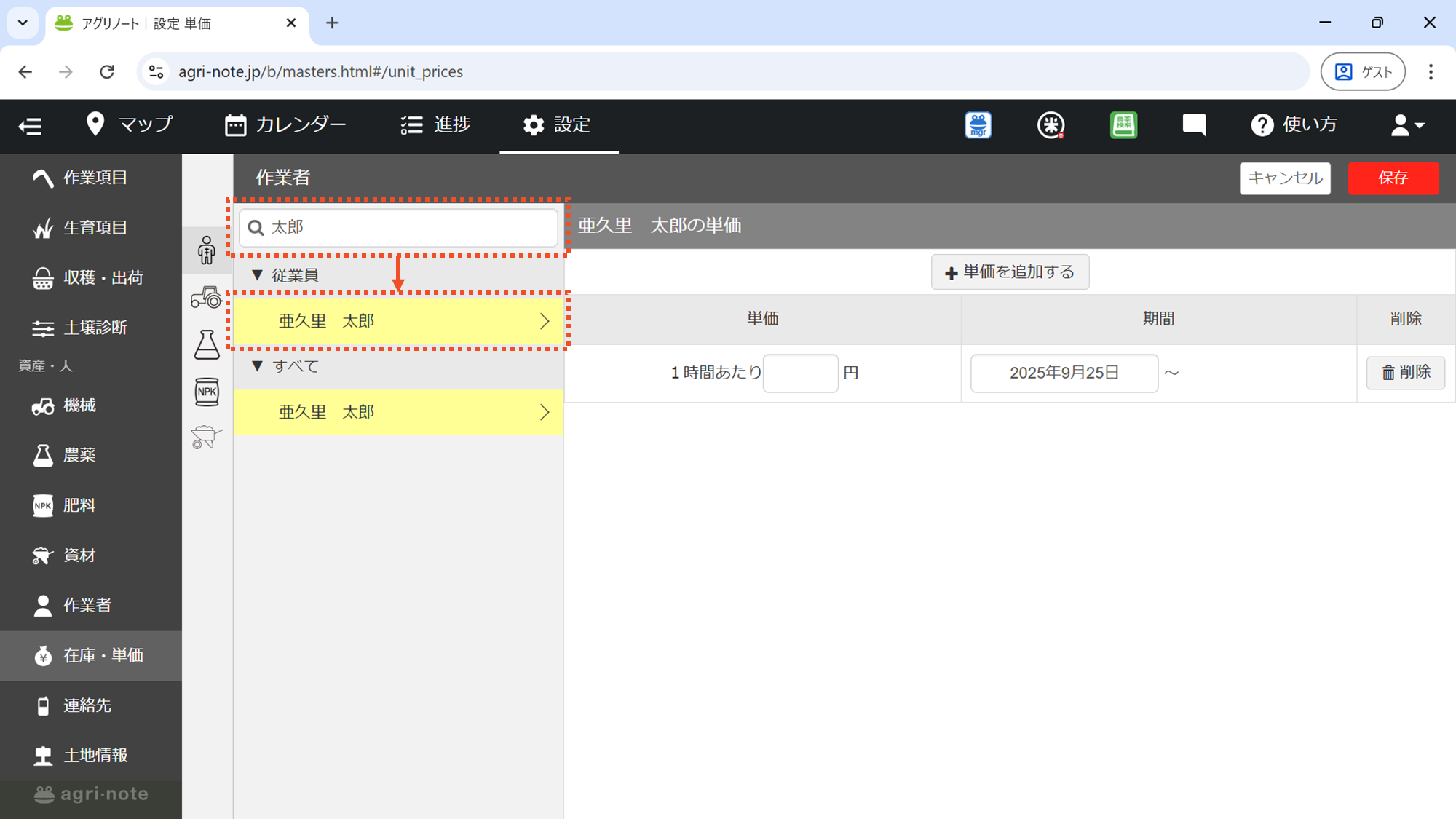Go to 作業項目 in sidebar
Viewport: 1456px width, 819px height.
pyautogui.click(x=91, y=178)
